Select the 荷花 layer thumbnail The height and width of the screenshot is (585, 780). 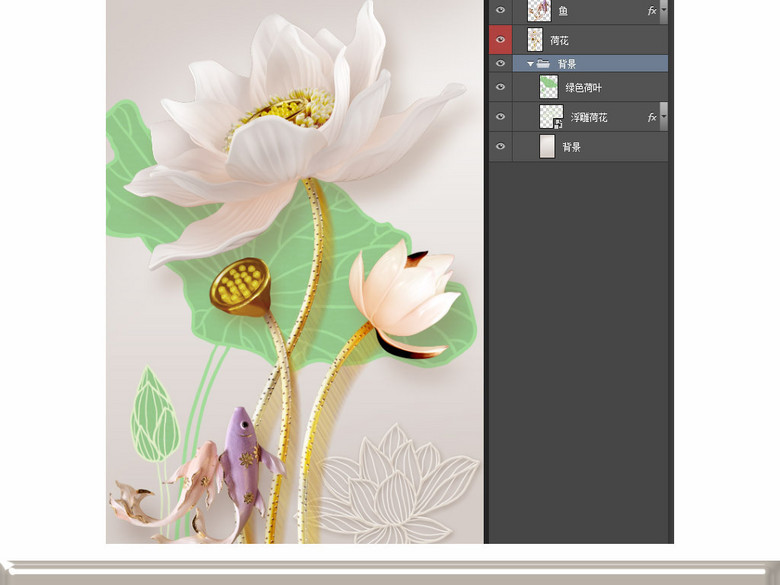535,40
